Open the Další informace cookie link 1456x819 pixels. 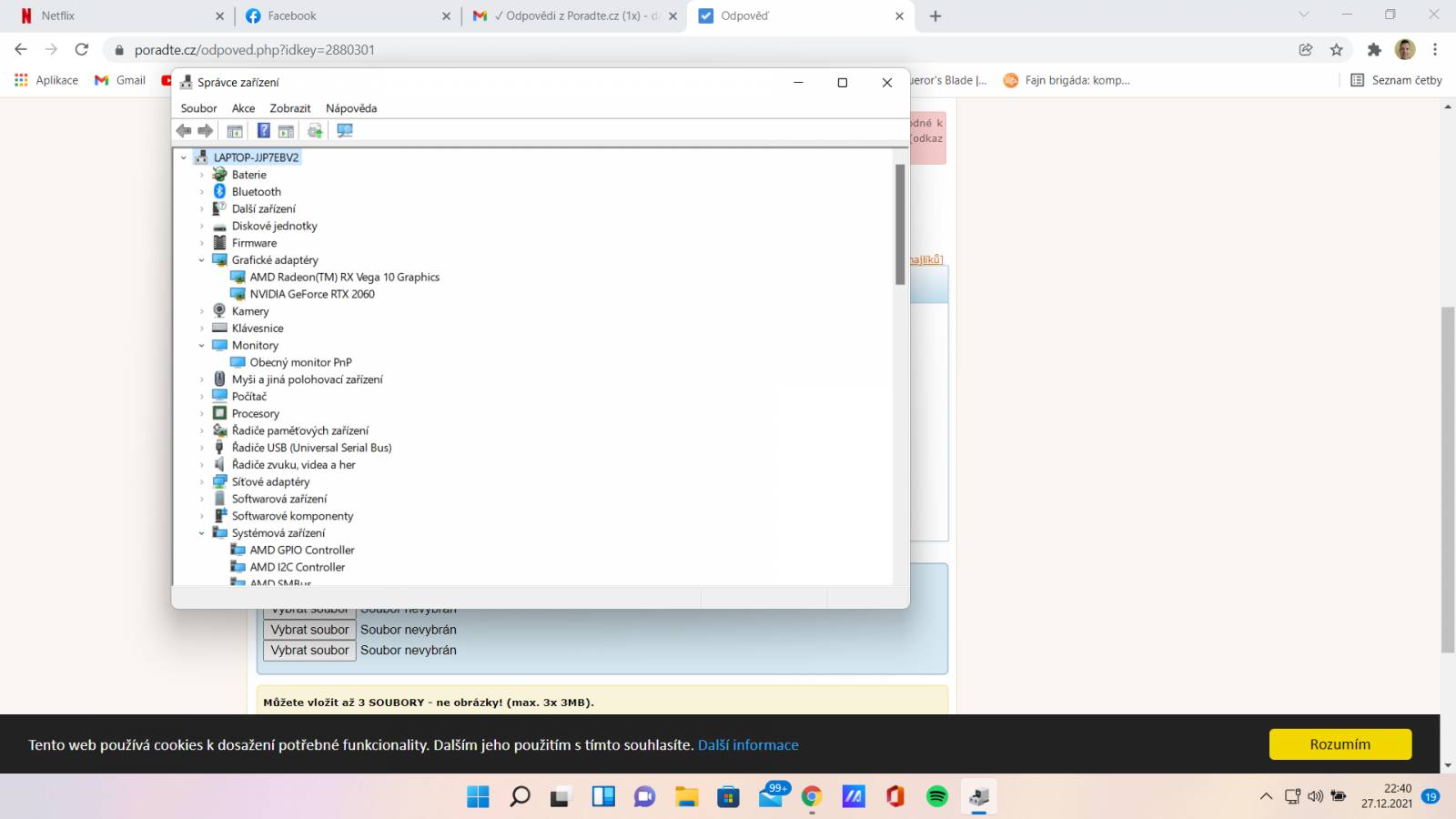(748, 745)
